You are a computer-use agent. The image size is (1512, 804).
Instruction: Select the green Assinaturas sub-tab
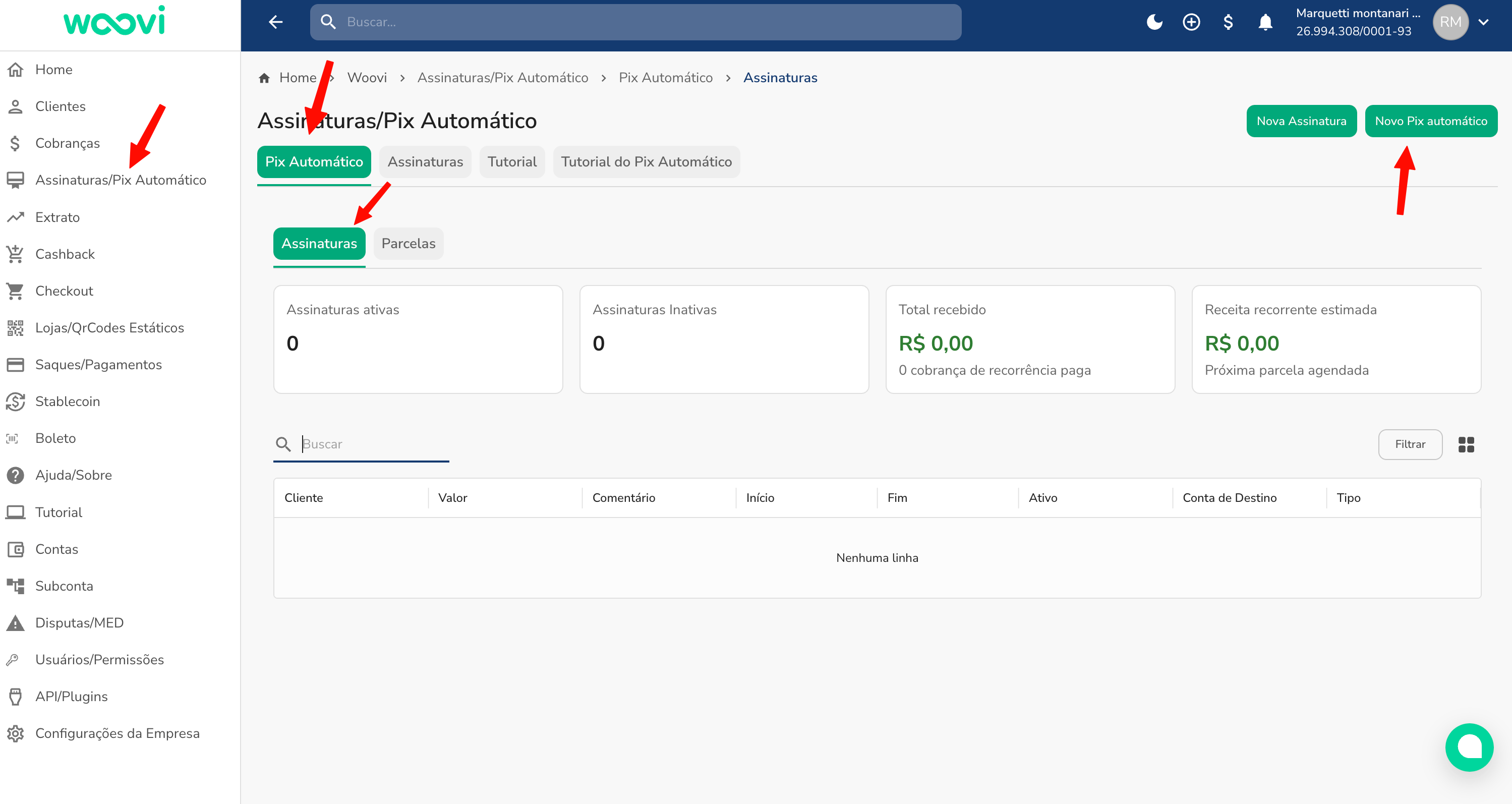pos(319,244)
